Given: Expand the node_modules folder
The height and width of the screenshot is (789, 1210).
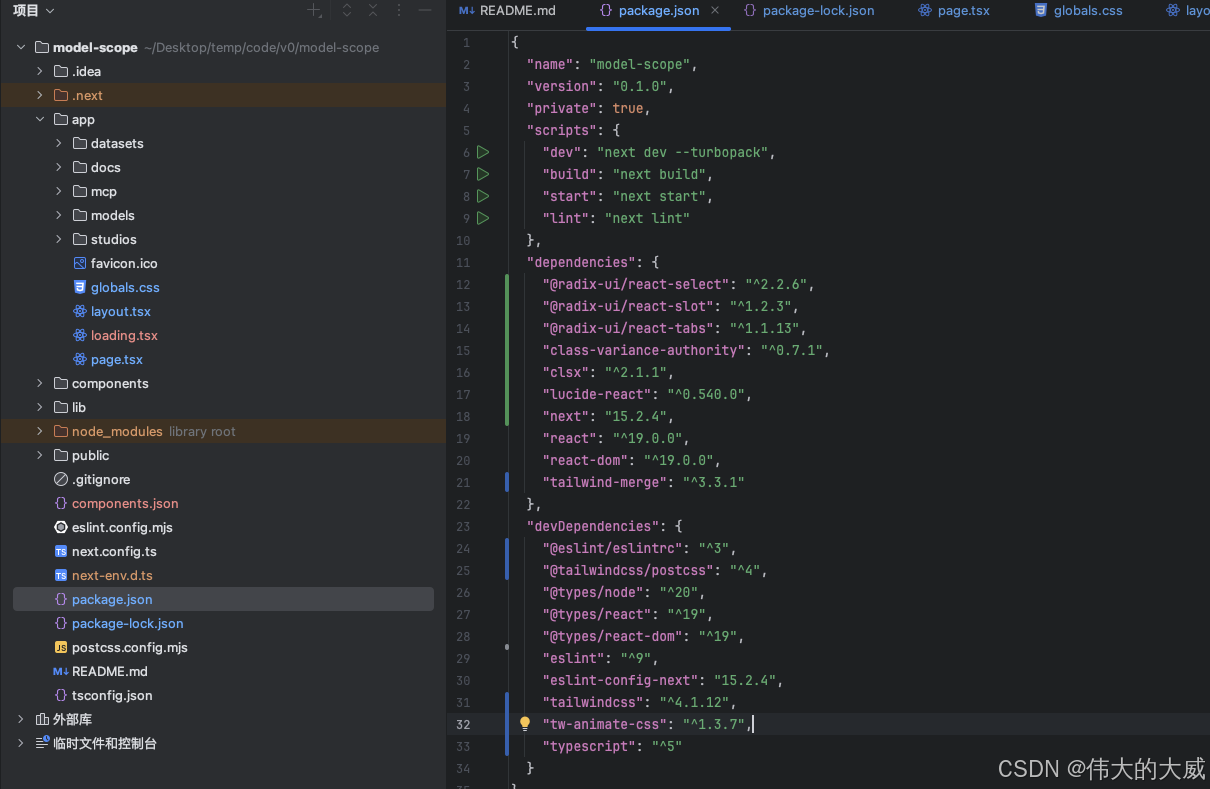Looking at the screenshot, I should [40, 431].
